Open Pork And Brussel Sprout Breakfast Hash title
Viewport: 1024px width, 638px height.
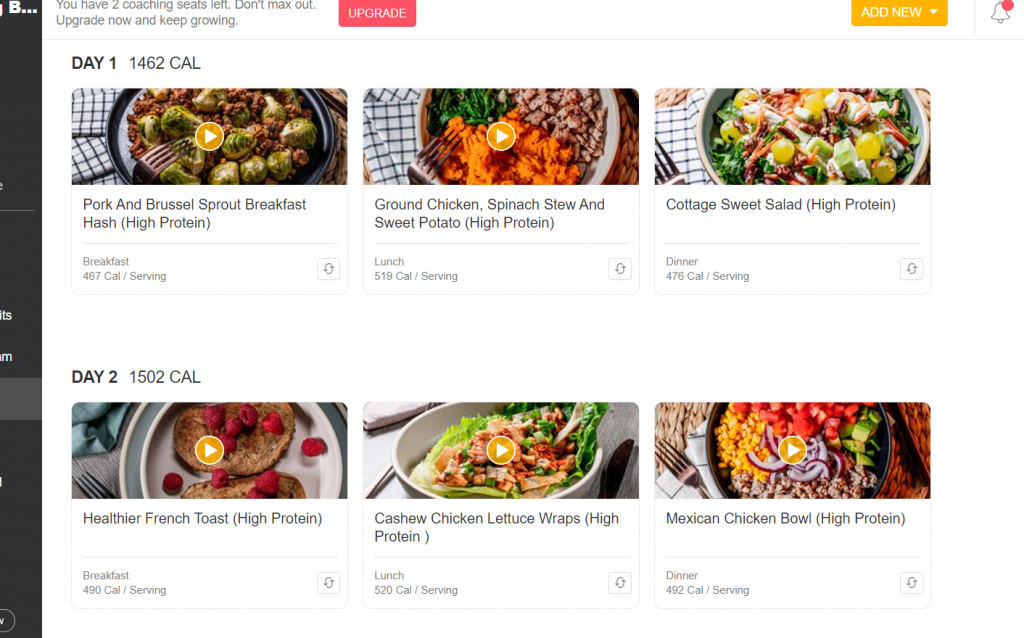point(194,214)
